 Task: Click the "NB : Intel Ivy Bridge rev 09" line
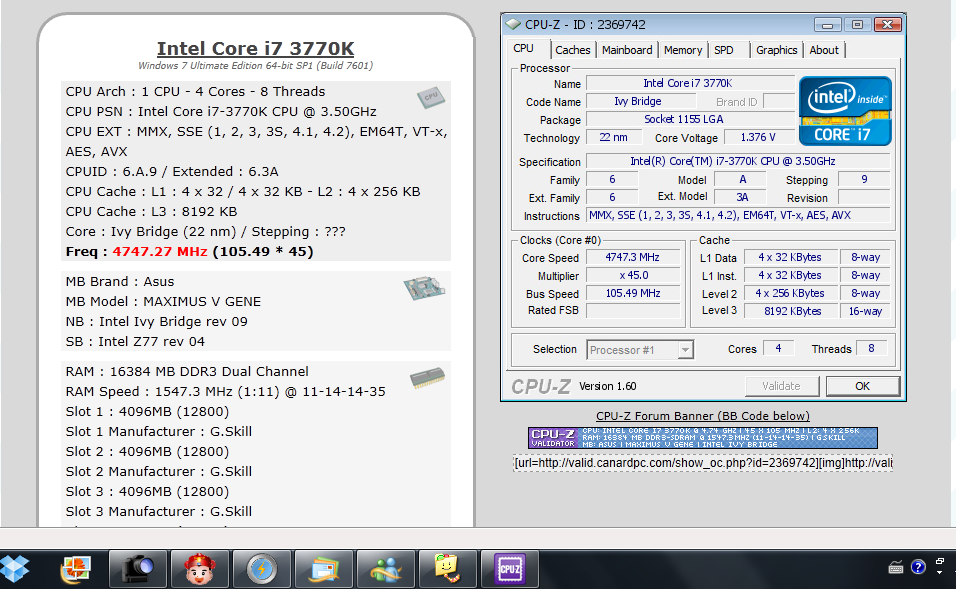[x=157, y=321]
